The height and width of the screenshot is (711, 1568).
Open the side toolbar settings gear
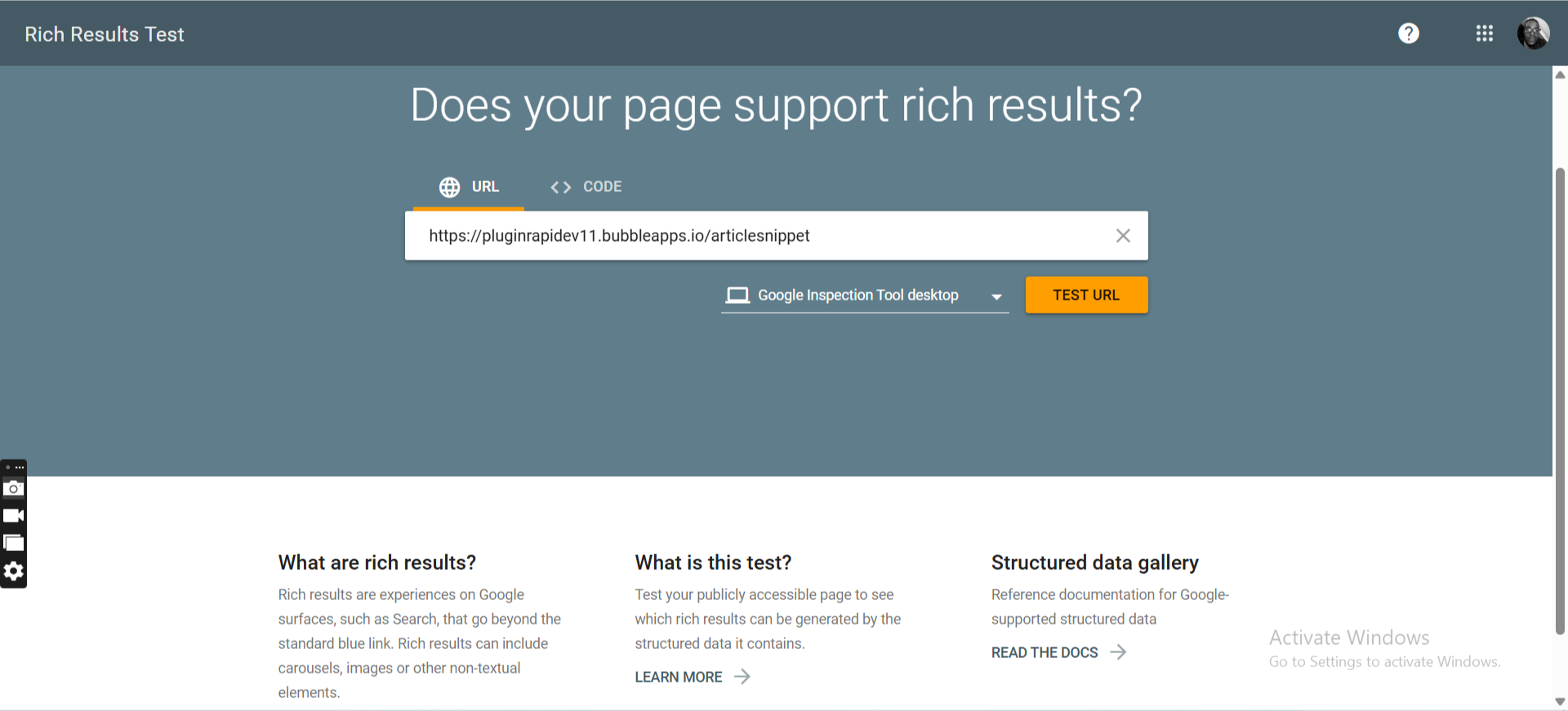click(x=14, y=571)
